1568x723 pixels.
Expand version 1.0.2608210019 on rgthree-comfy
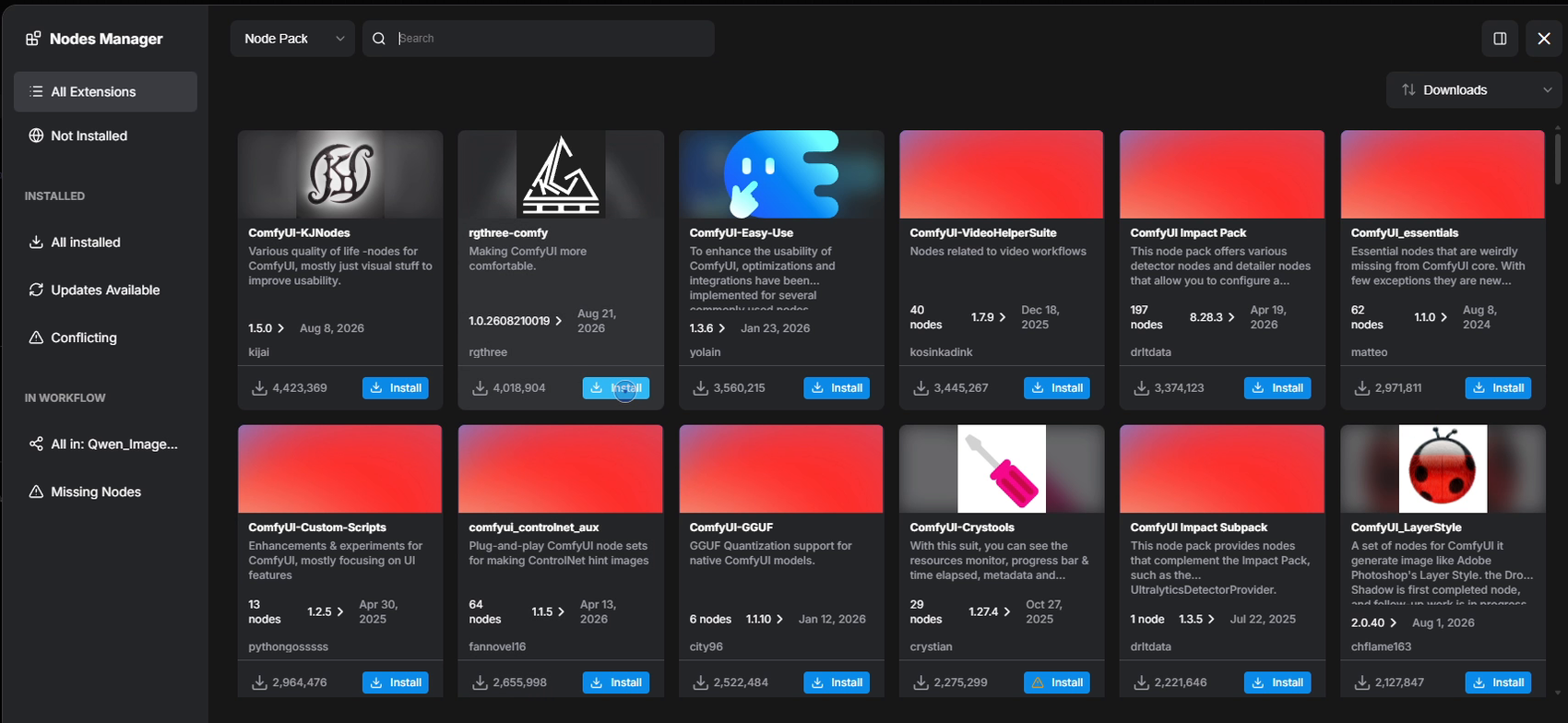(516, 321)
